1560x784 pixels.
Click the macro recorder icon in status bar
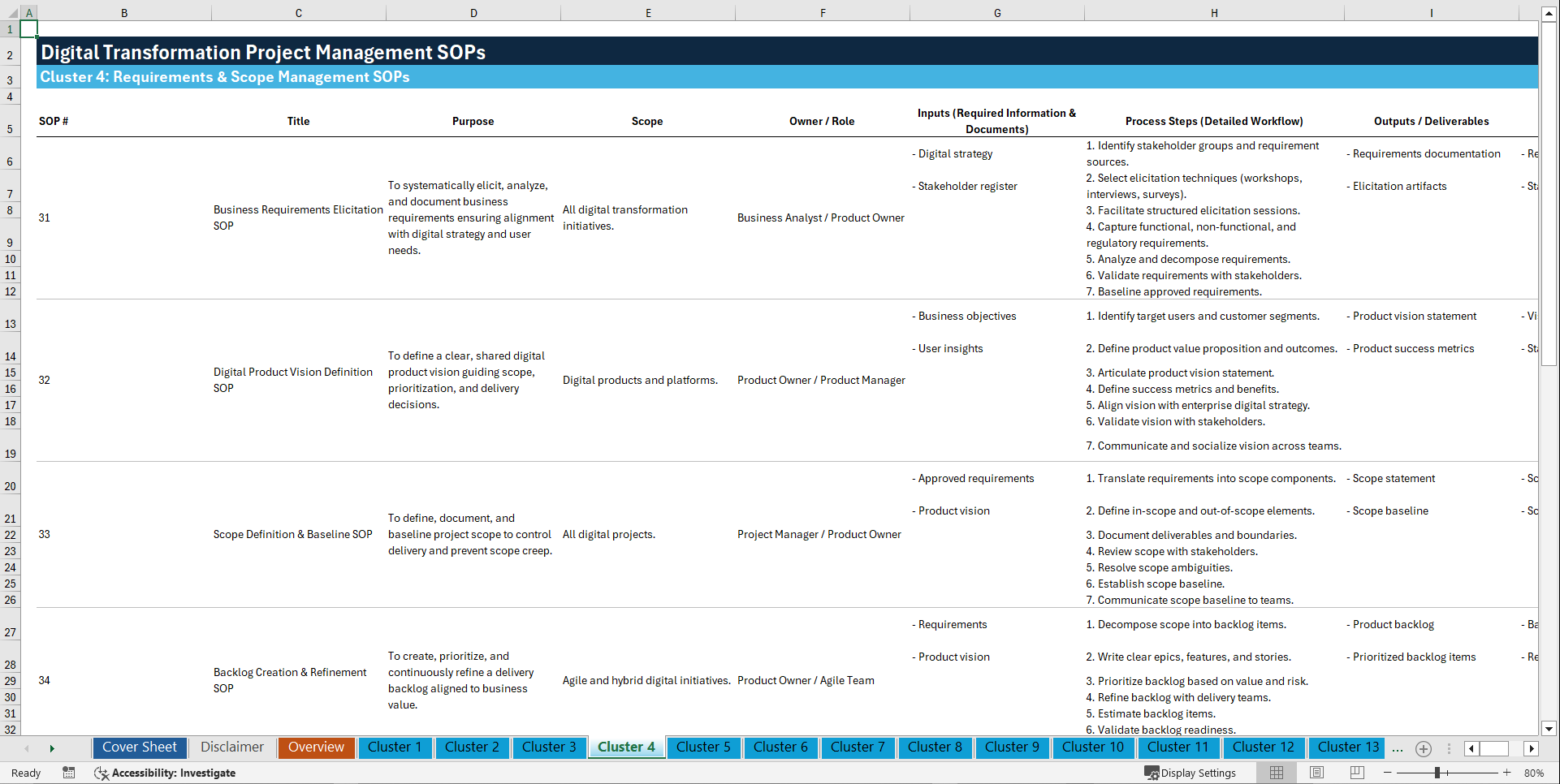69,773
